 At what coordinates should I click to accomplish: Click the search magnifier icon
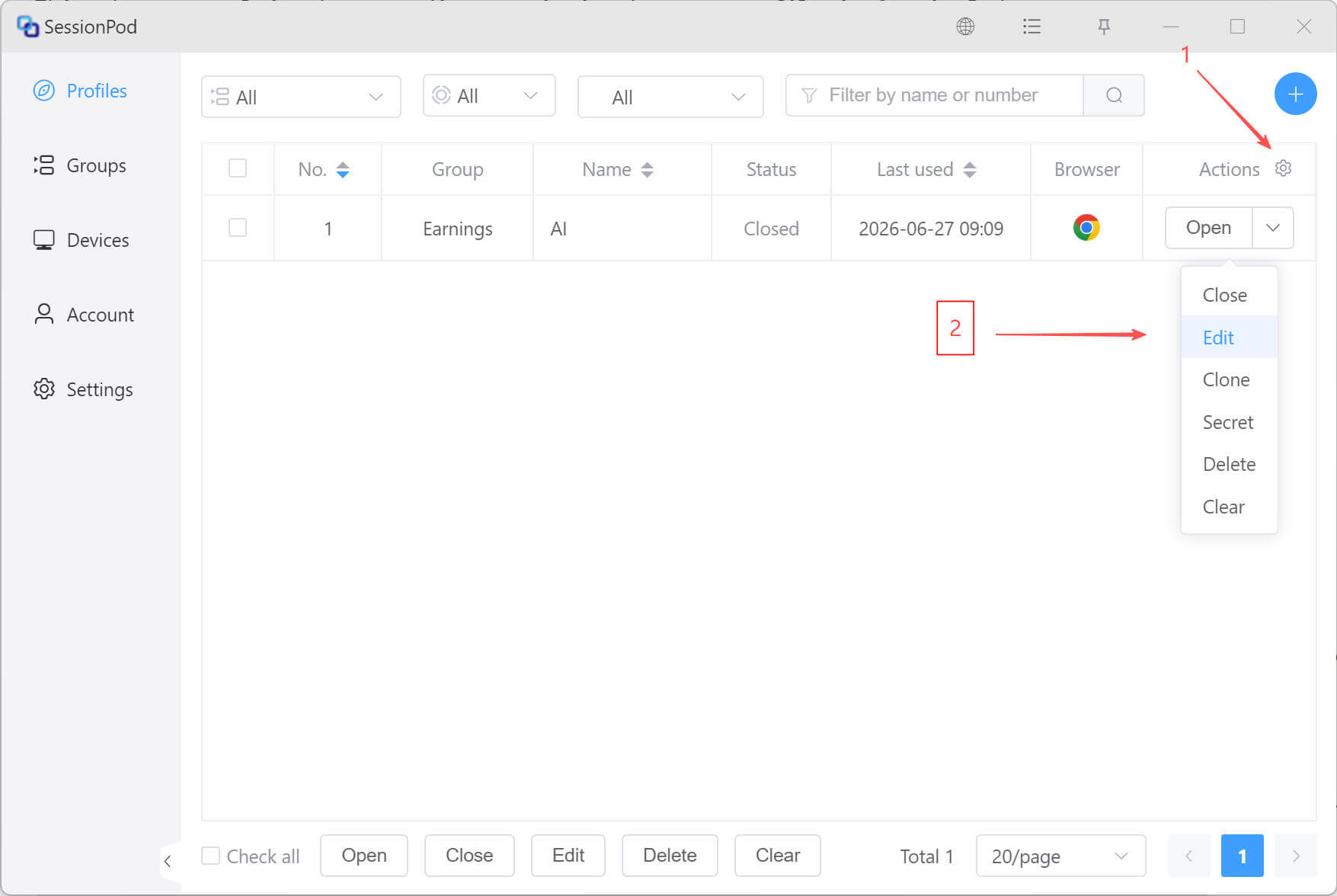[x=1114, y=95]
